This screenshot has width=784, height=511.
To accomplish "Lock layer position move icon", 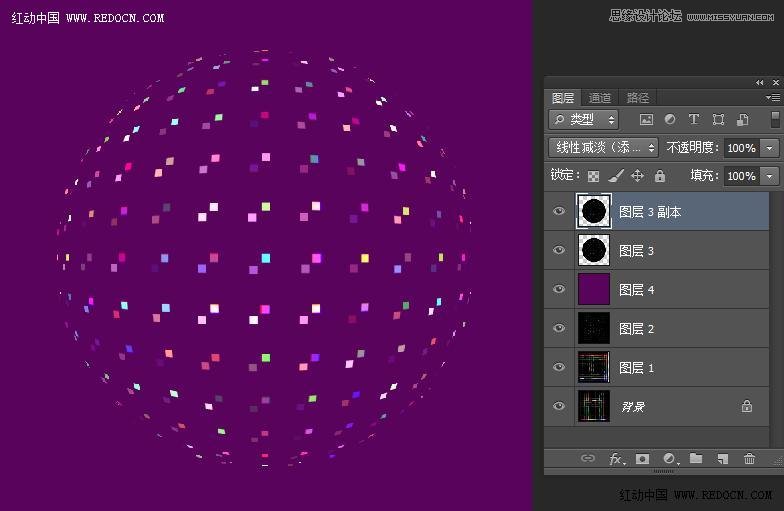I will click(x=637, y=176).
